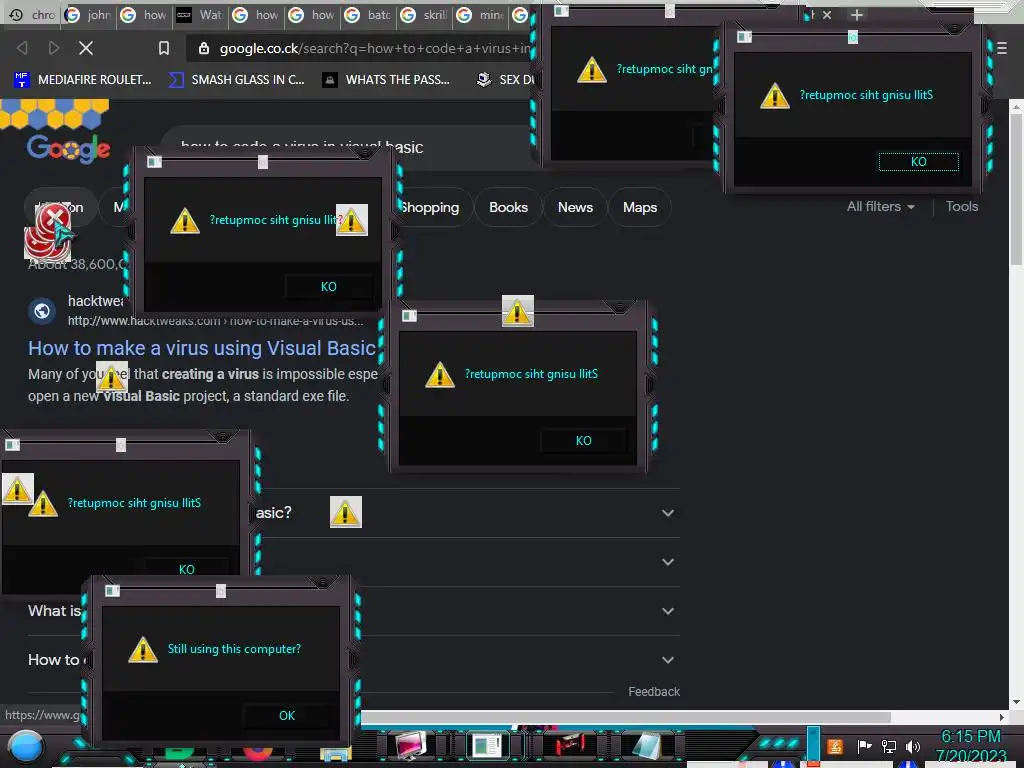Click the network tray icon
The width and height of the screenshot is (1024, 768).
[888, 746]
